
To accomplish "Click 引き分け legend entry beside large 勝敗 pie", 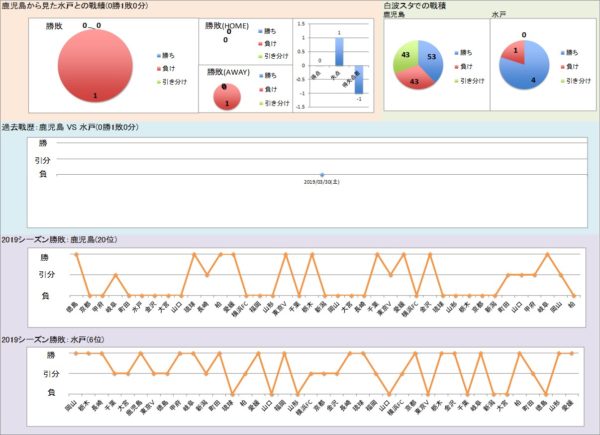I will click(x=172, y=82).
